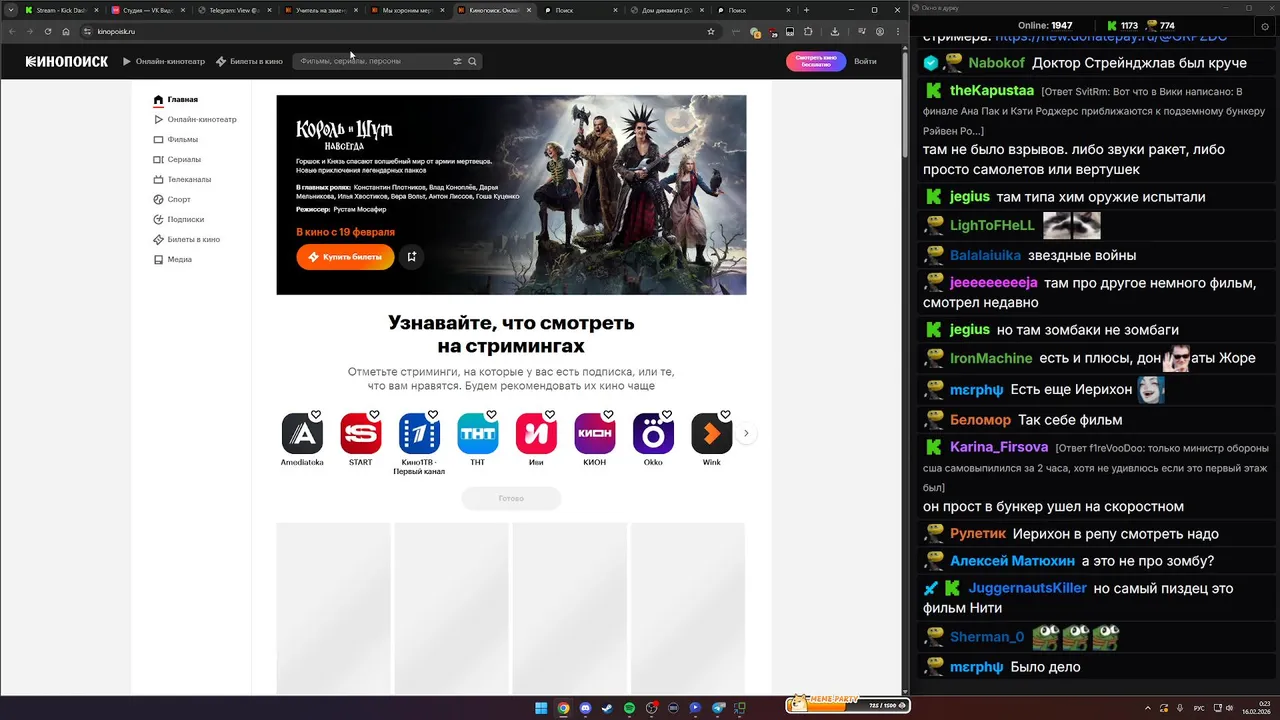Toggle heart on ТНТ

[492, 415]
